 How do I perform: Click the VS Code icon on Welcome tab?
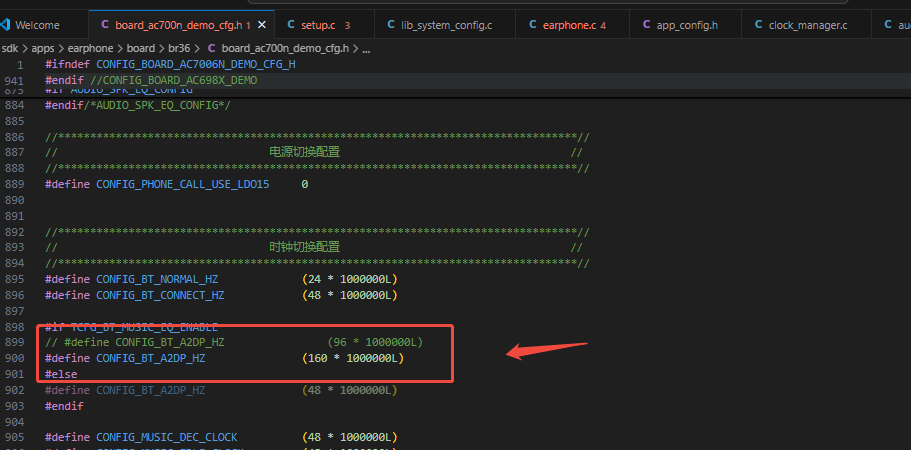[5, 25]
